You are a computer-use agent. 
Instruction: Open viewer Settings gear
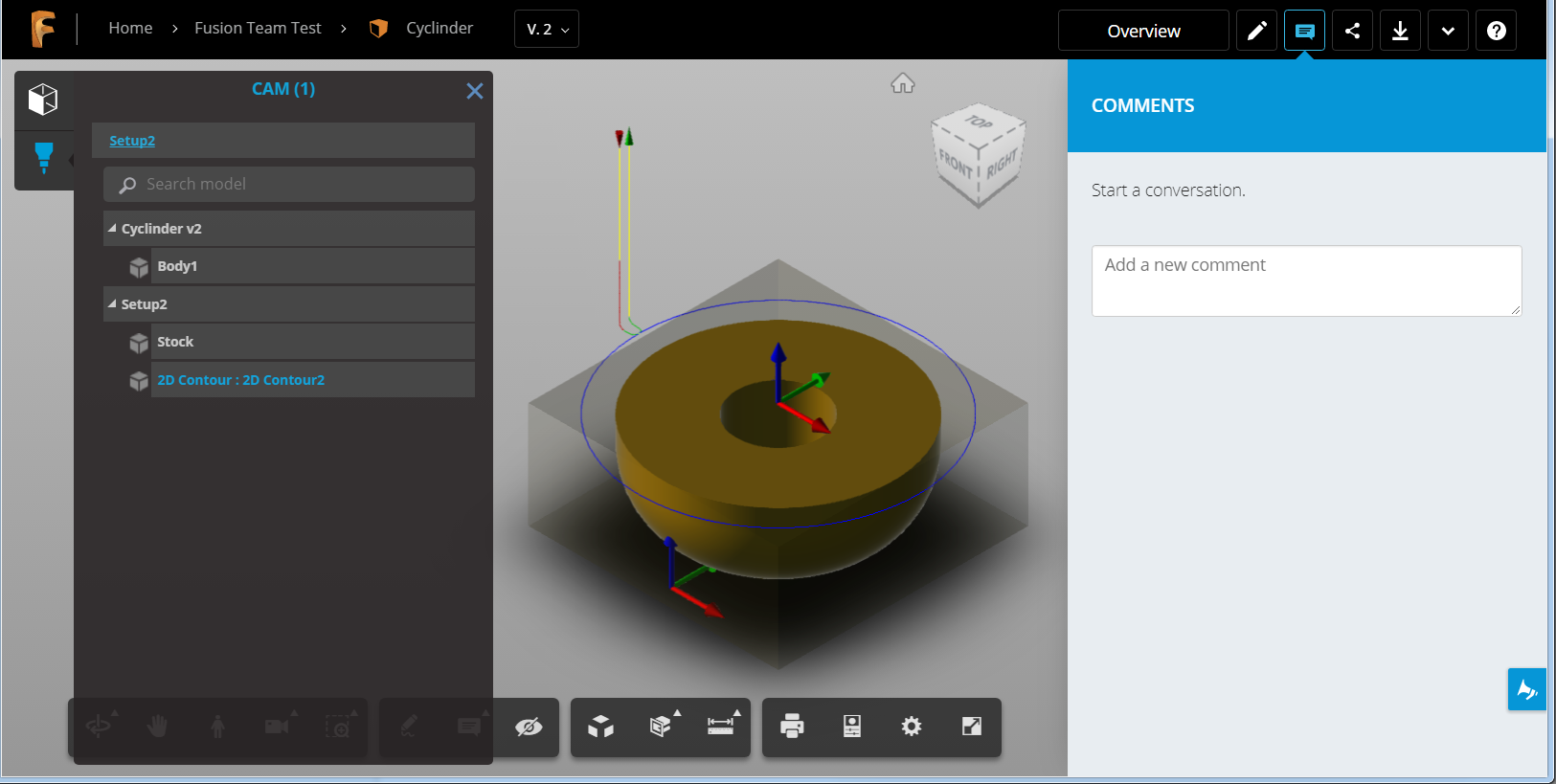point(912,727)
